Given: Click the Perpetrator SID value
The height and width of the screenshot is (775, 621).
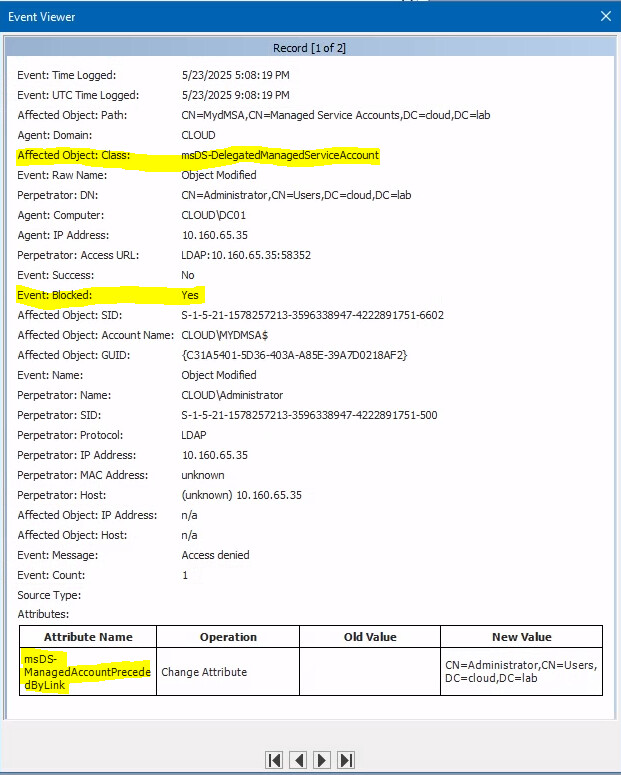Looking at the screenshot, I should tap(309, 415).
